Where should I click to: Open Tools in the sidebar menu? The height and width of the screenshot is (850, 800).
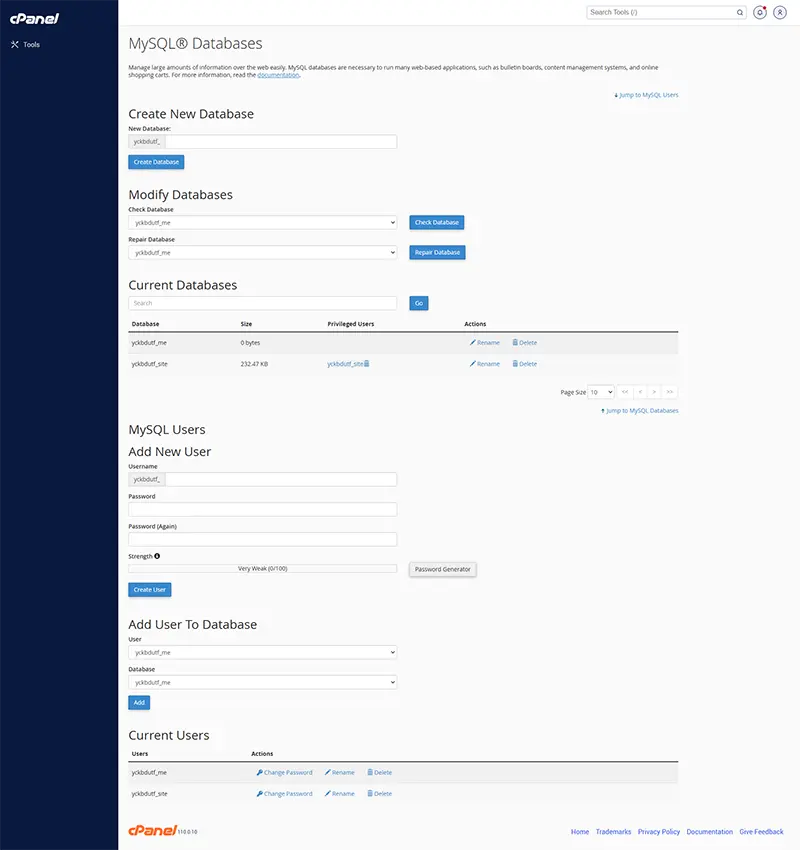(31, 45)
